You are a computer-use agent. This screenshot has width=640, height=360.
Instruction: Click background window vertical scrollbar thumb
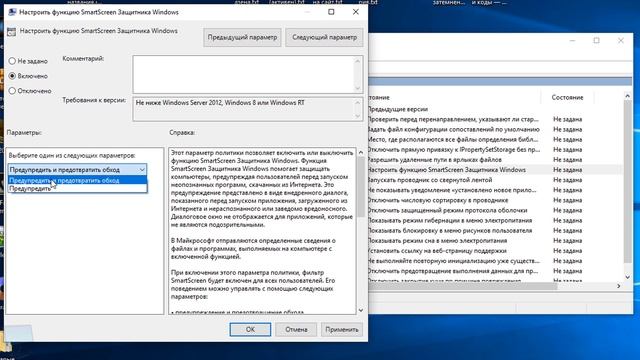[x=628, y=182]
